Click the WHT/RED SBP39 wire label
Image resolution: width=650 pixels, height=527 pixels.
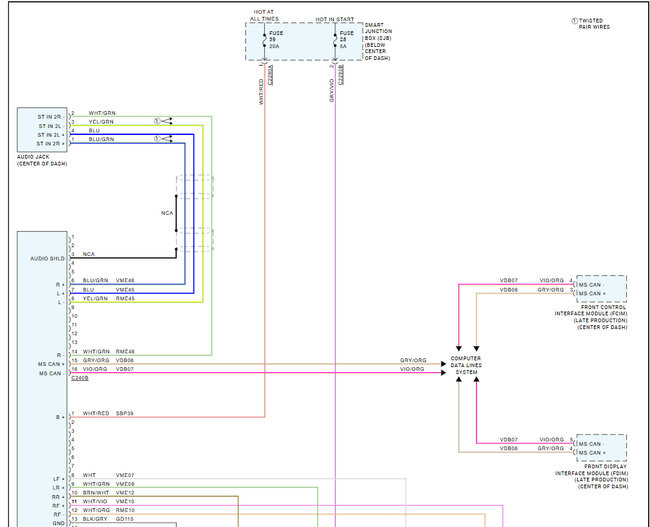(108, 414)
